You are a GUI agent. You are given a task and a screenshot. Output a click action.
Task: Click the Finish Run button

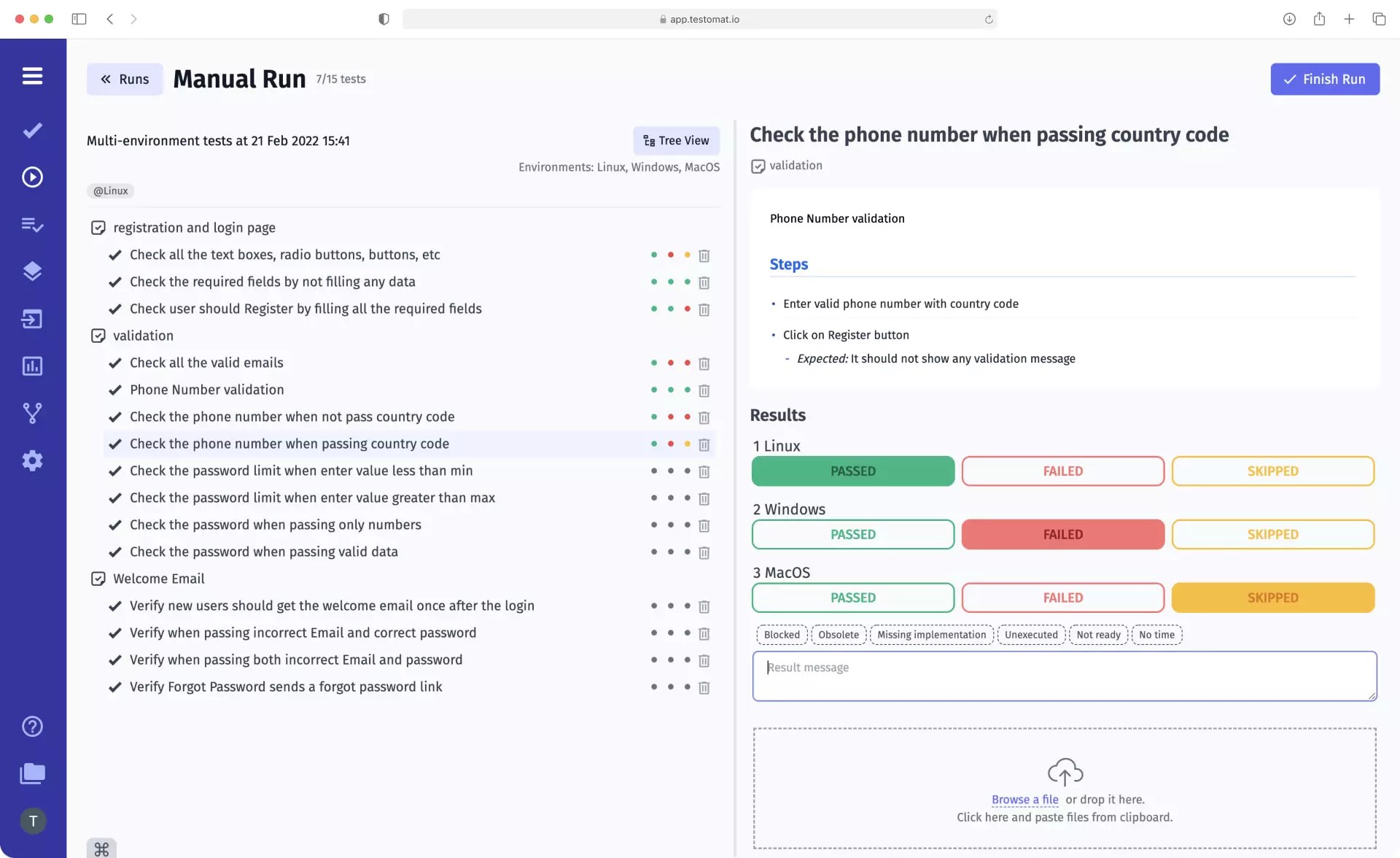1325,79
